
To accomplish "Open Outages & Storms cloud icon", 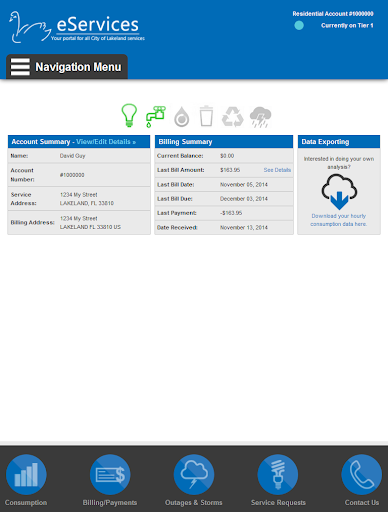I will point(194,474).
